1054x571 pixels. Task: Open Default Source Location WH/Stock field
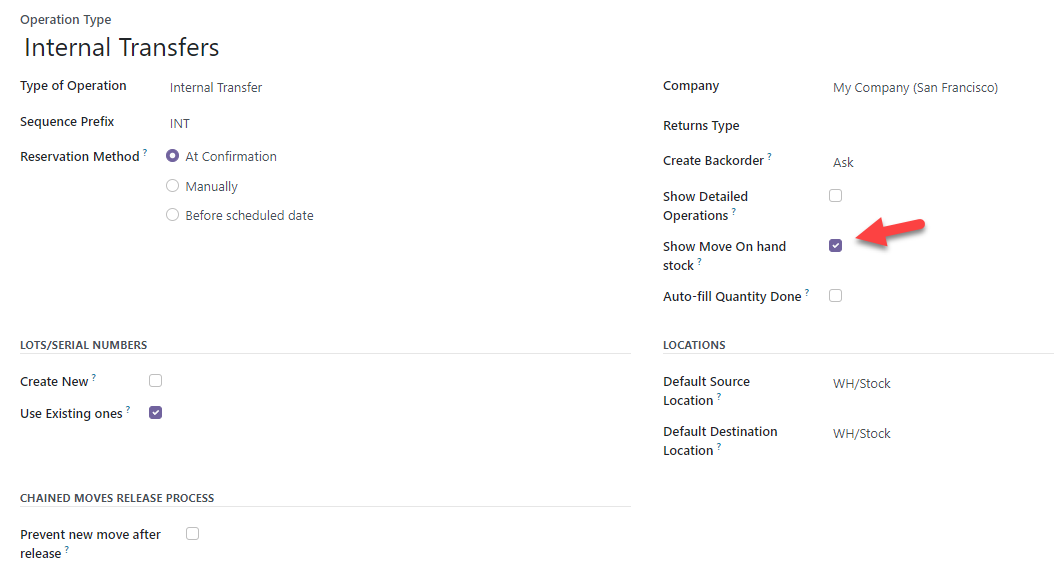click(942, 383)
